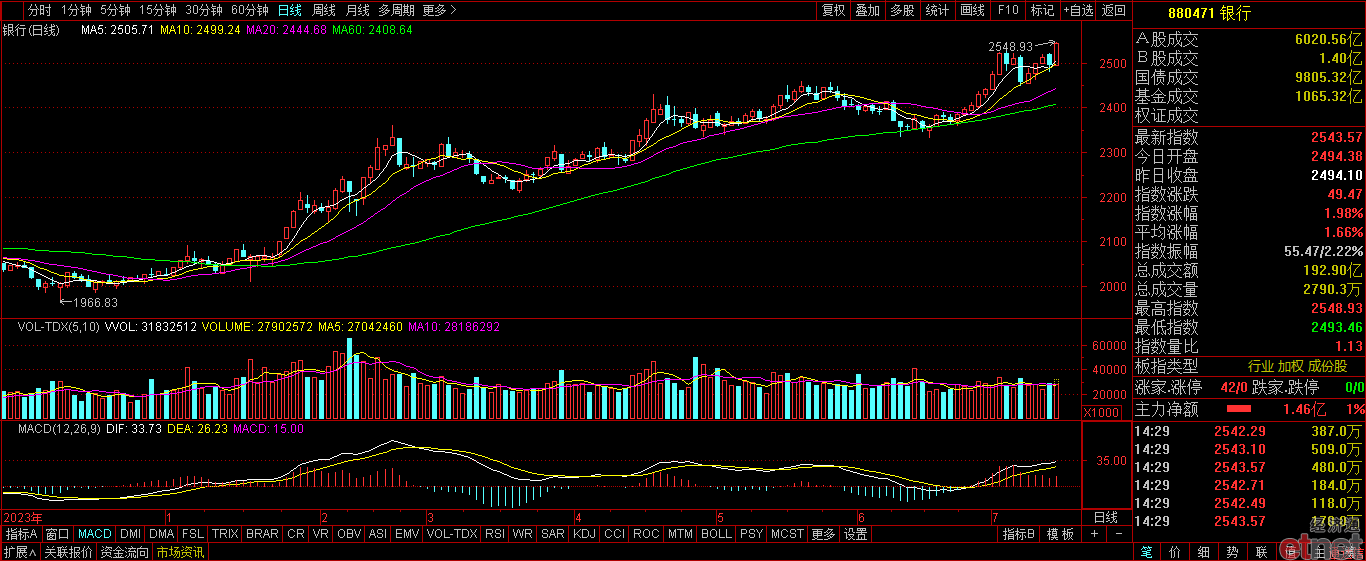Select the 5分钟 period tab
The image size is (1366, 561).
point(116,10)
